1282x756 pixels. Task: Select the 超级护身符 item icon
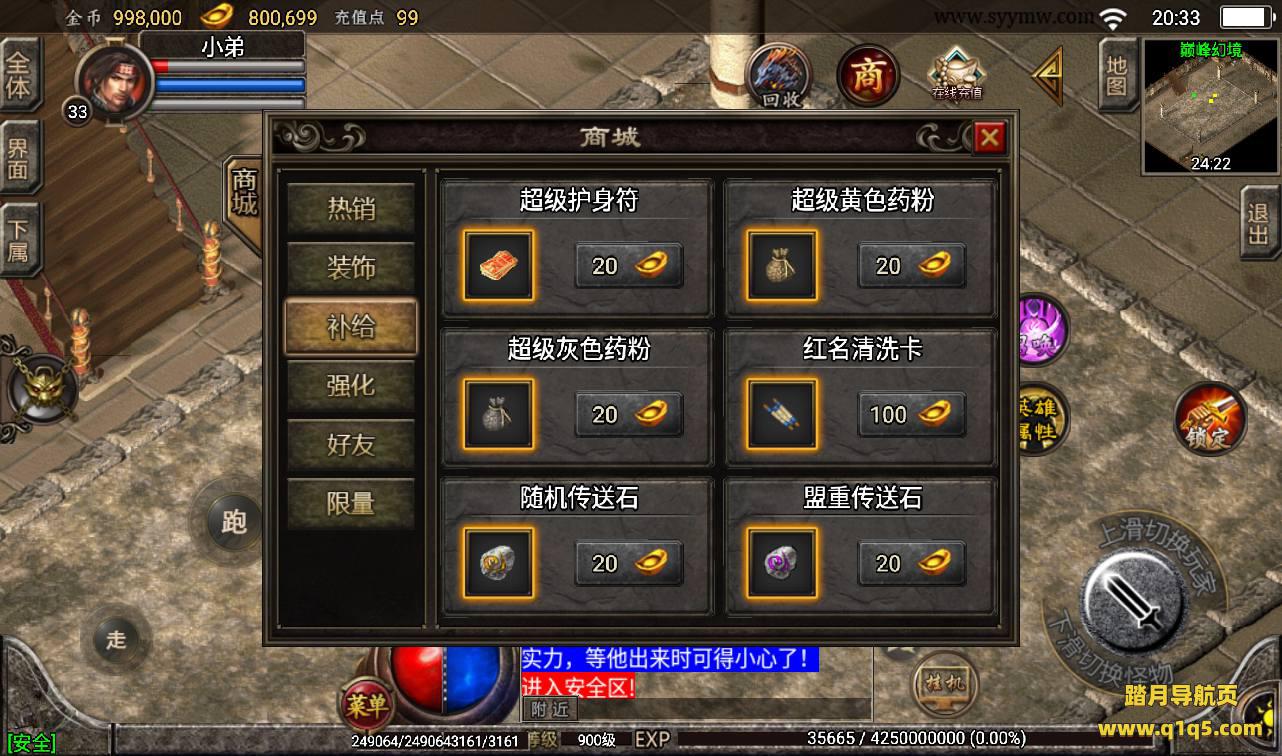click(498, 265)
